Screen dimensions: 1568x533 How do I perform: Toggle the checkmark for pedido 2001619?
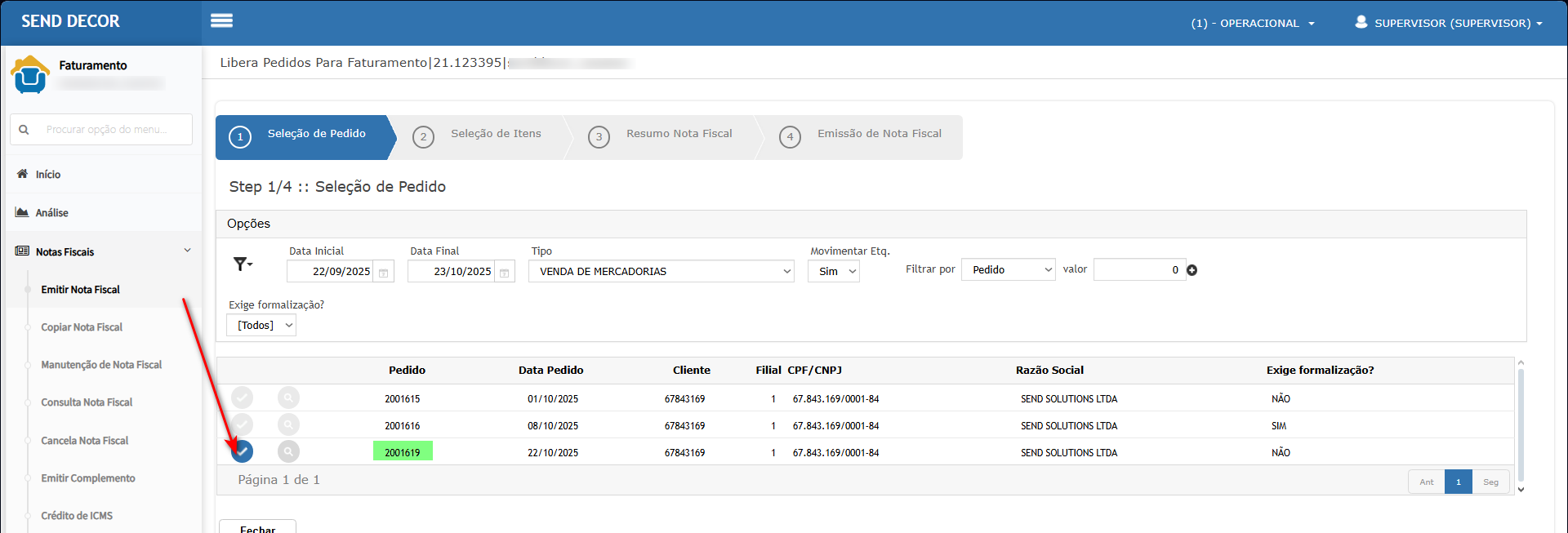(242, 451)
